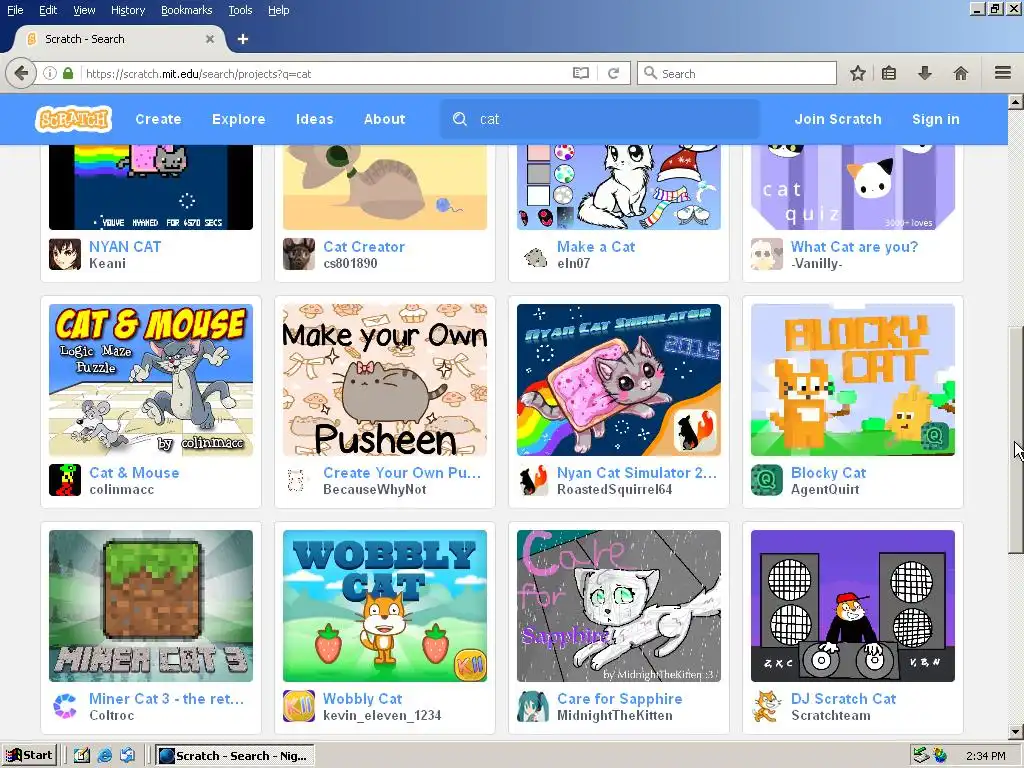Click Keani's avatar icon
Image resolution: width=1024 pixels, height=768 pixels.
tap(65, 254)
